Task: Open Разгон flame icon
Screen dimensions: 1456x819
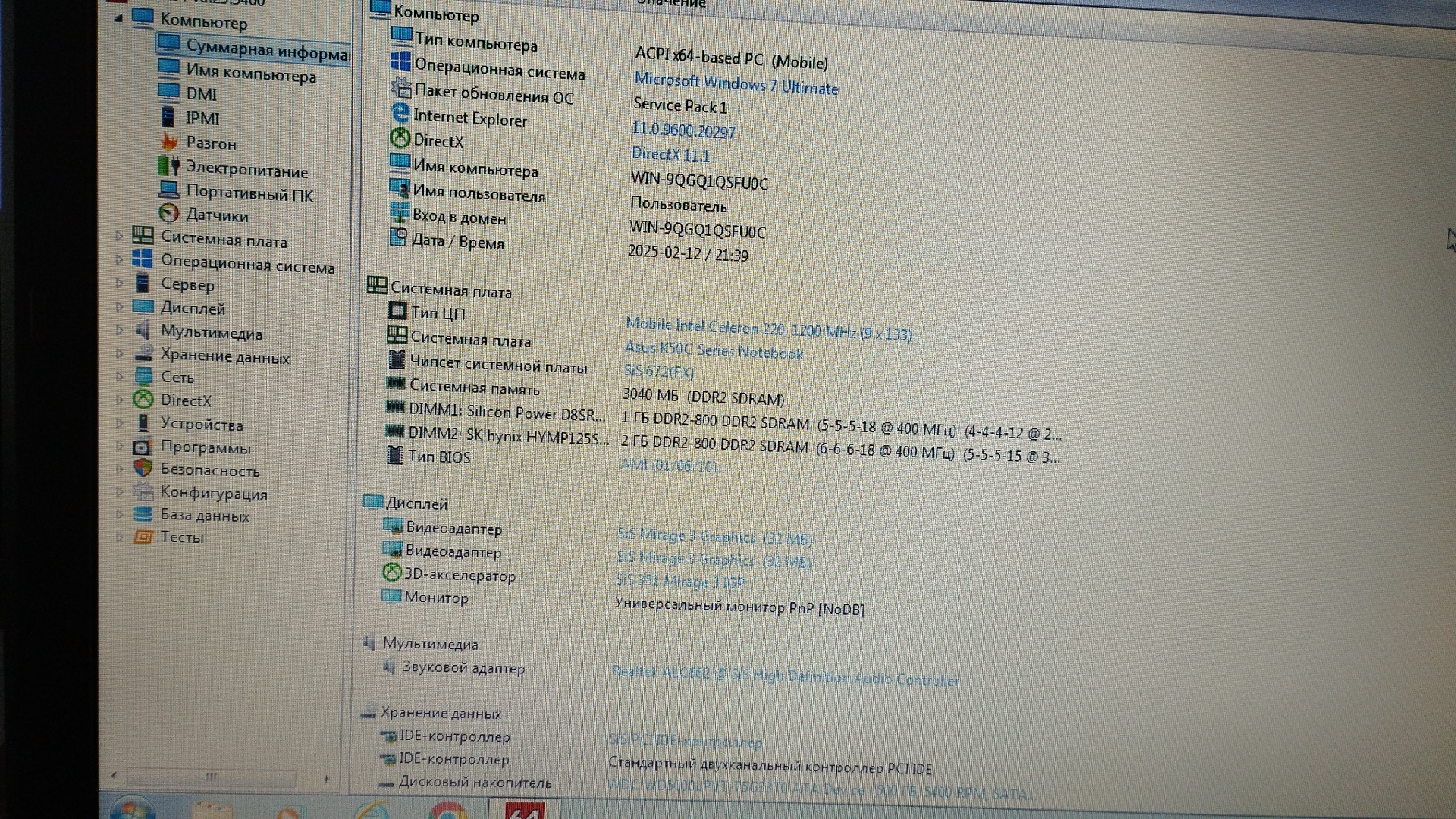Action: [x=168, y=142]
